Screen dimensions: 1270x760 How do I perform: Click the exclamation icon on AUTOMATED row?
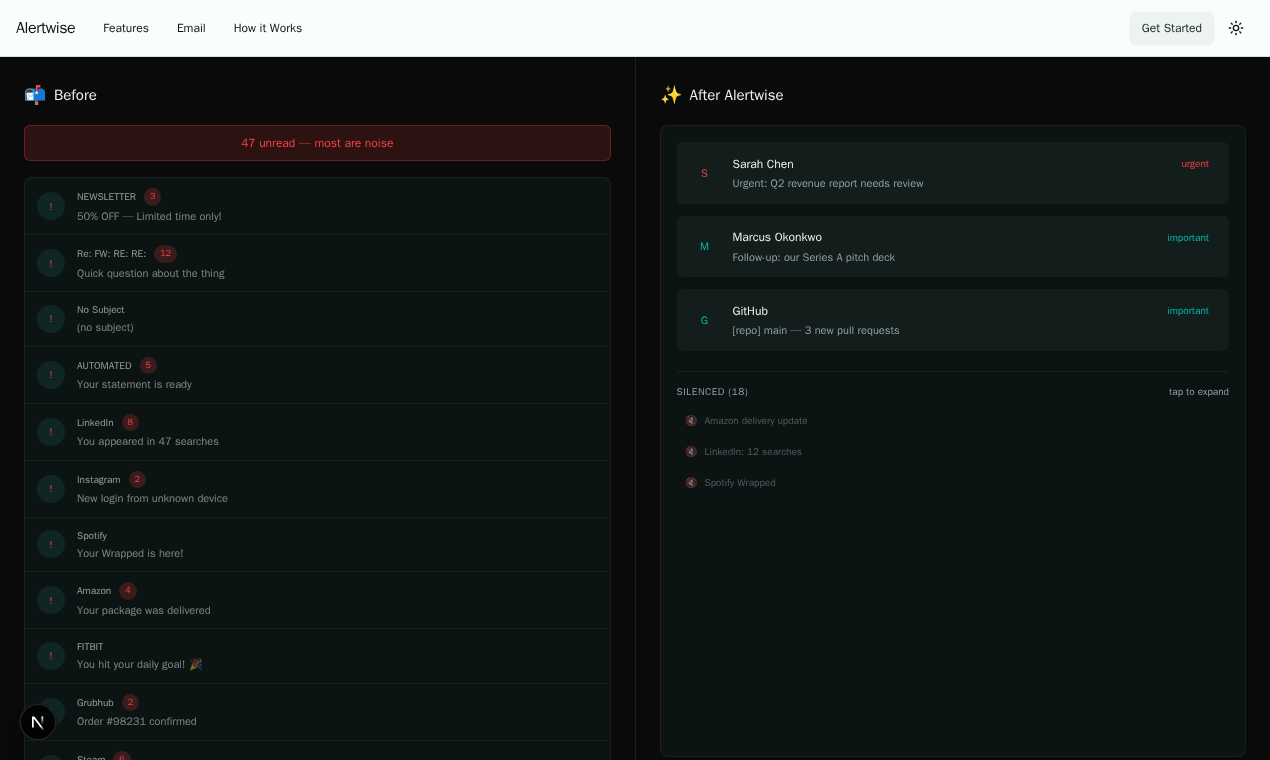tap(51, 375)
